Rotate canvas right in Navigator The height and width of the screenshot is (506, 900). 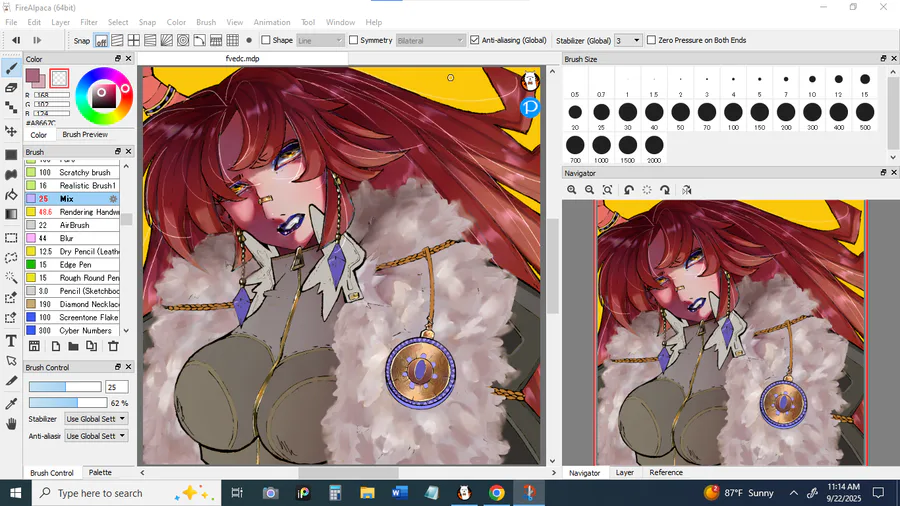point(665,190)
